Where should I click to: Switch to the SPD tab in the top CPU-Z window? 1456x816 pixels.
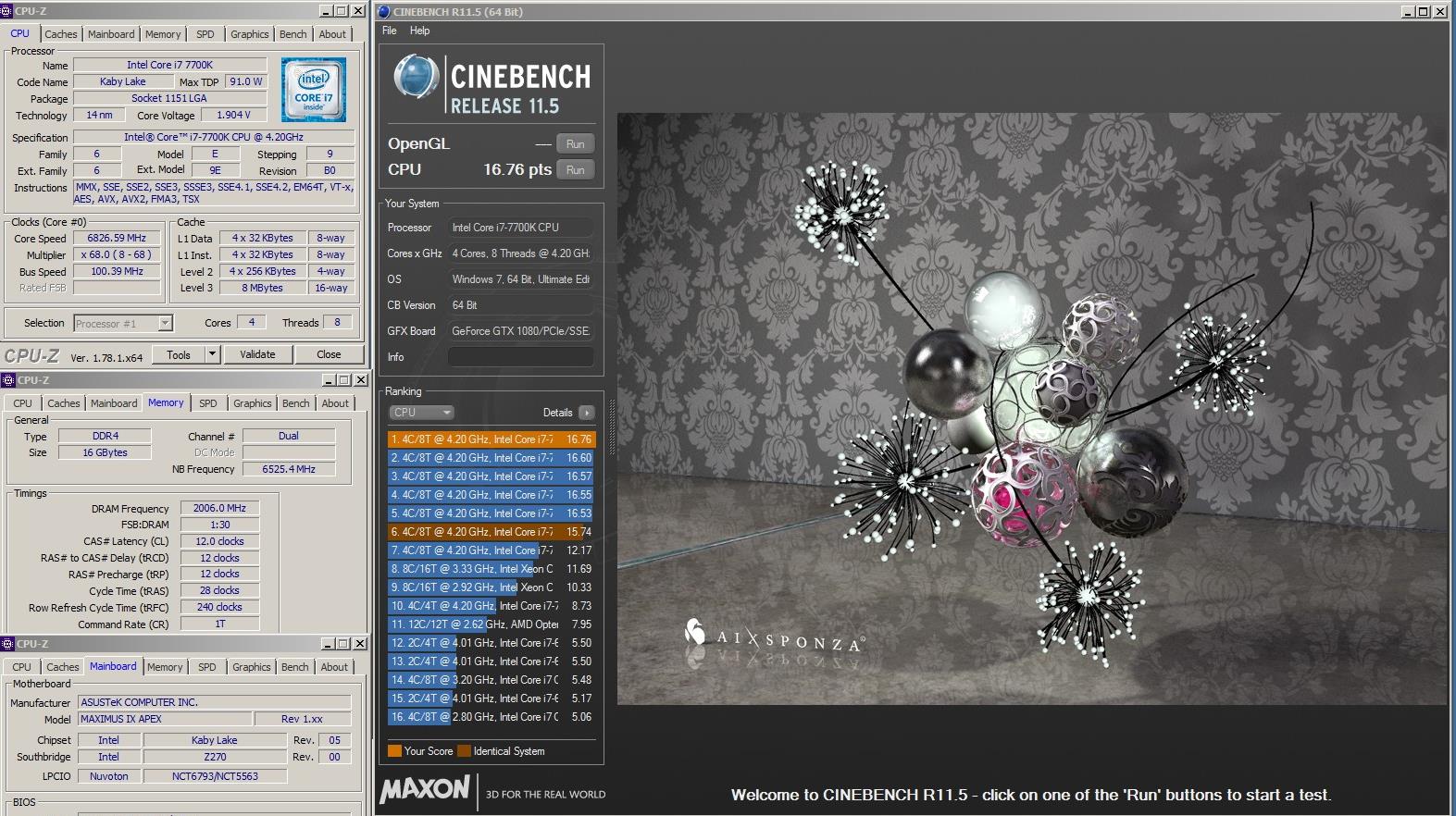pyautogui.click(x=205, y=34)
